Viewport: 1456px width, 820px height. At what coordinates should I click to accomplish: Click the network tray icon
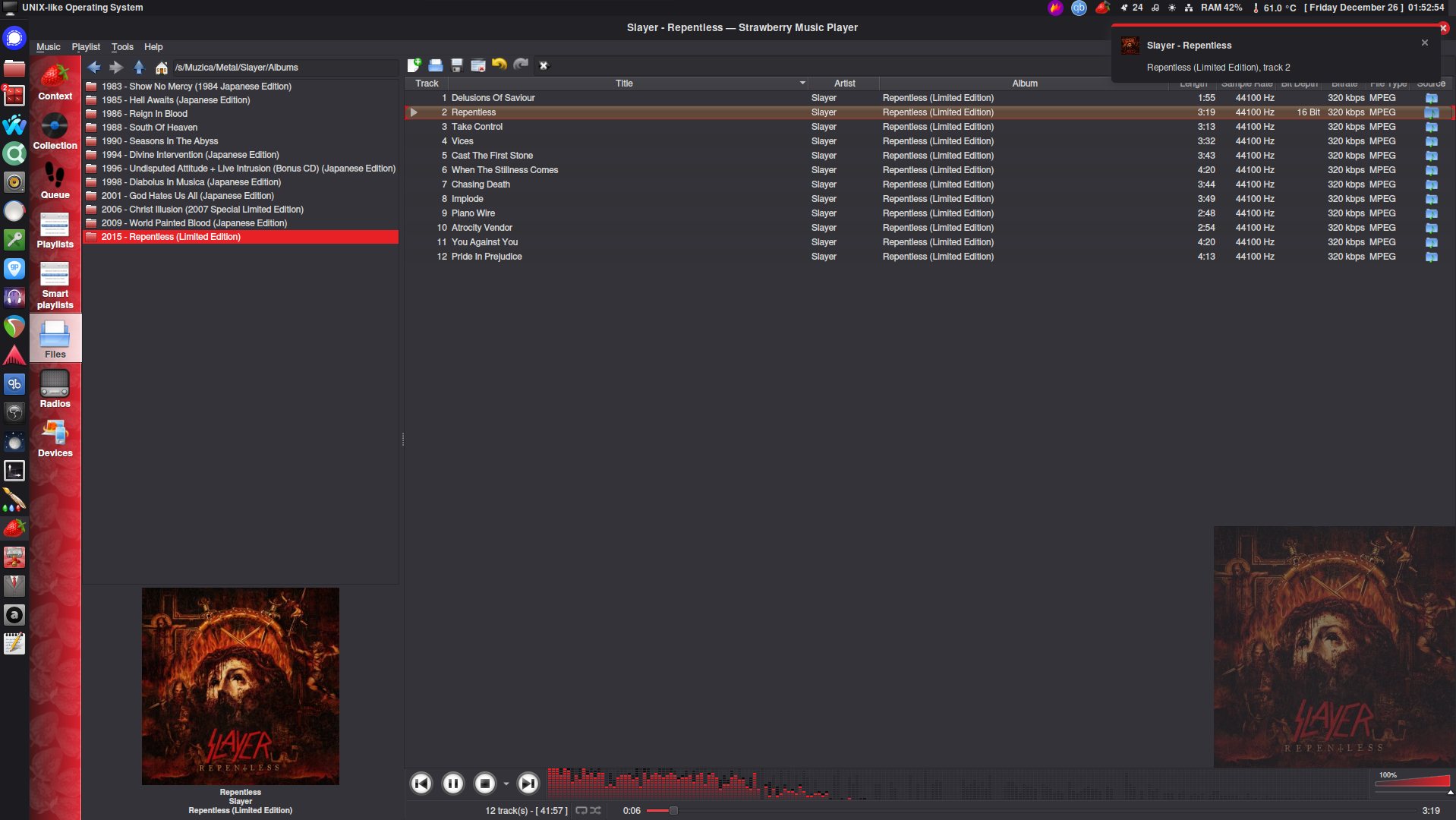pyautogui.click(x=1189, y=8)
